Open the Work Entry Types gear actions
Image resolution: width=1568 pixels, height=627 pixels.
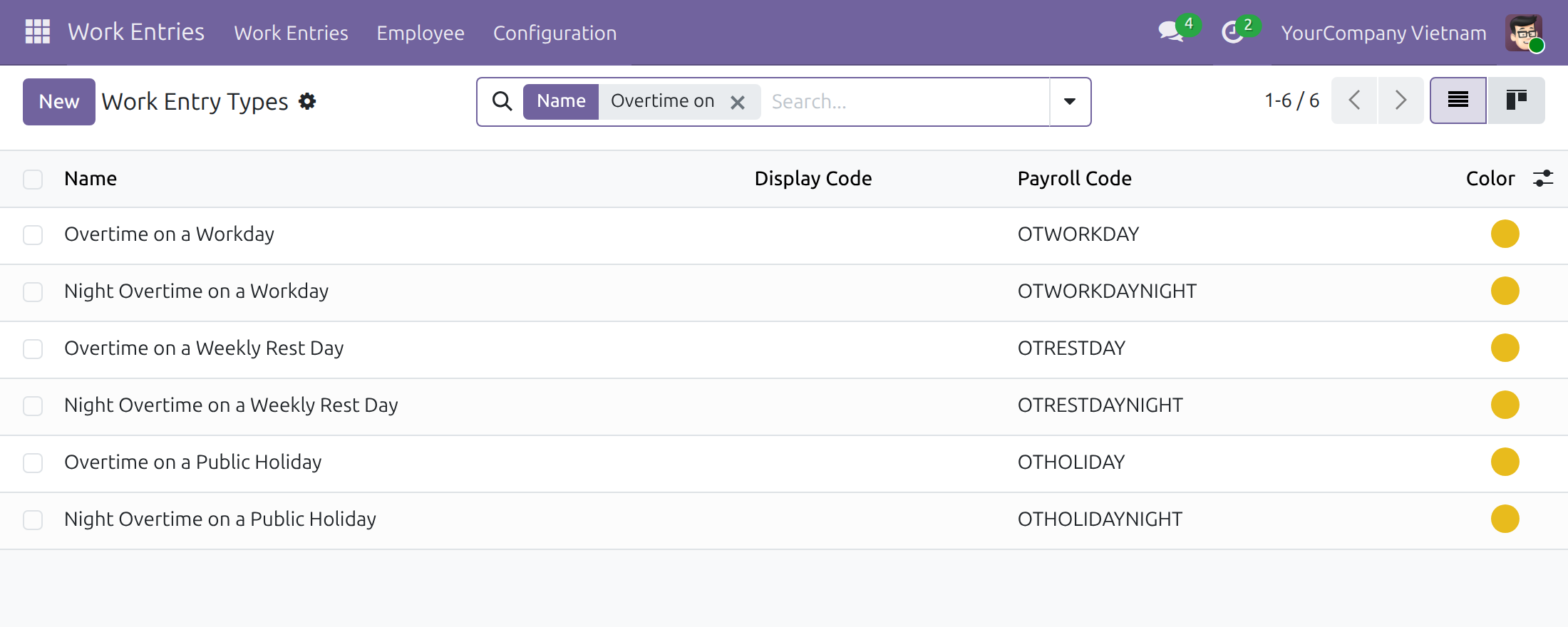[307, 101]
